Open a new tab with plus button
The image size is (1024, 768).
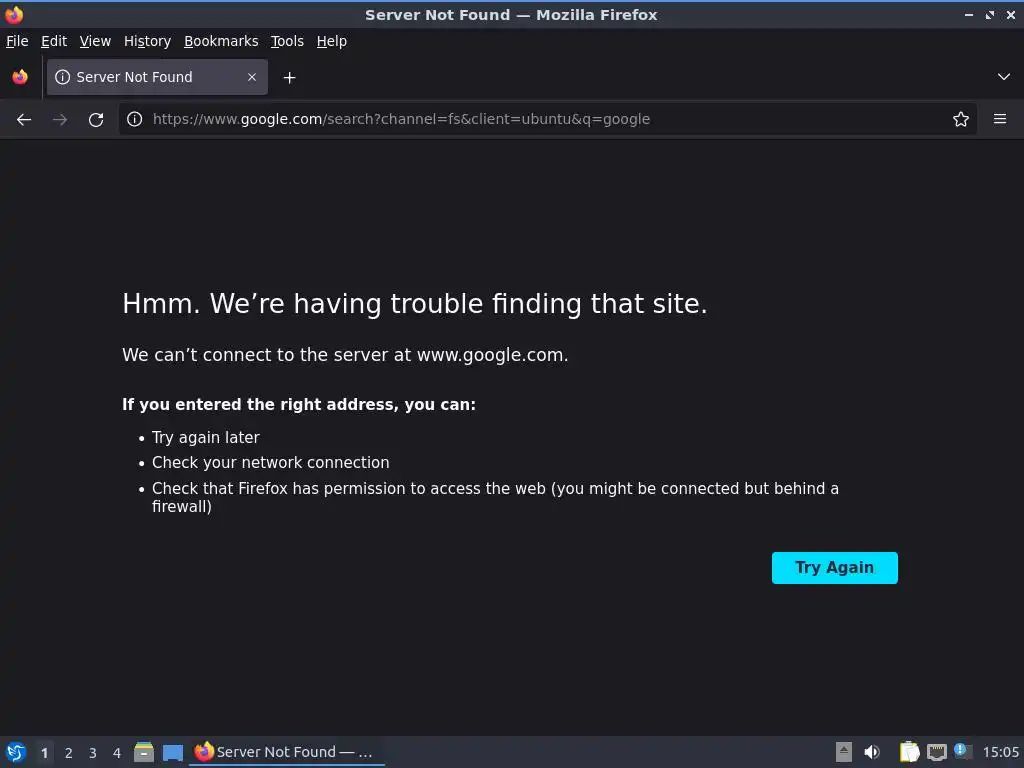pyautogui.click(x=289, y=78)
